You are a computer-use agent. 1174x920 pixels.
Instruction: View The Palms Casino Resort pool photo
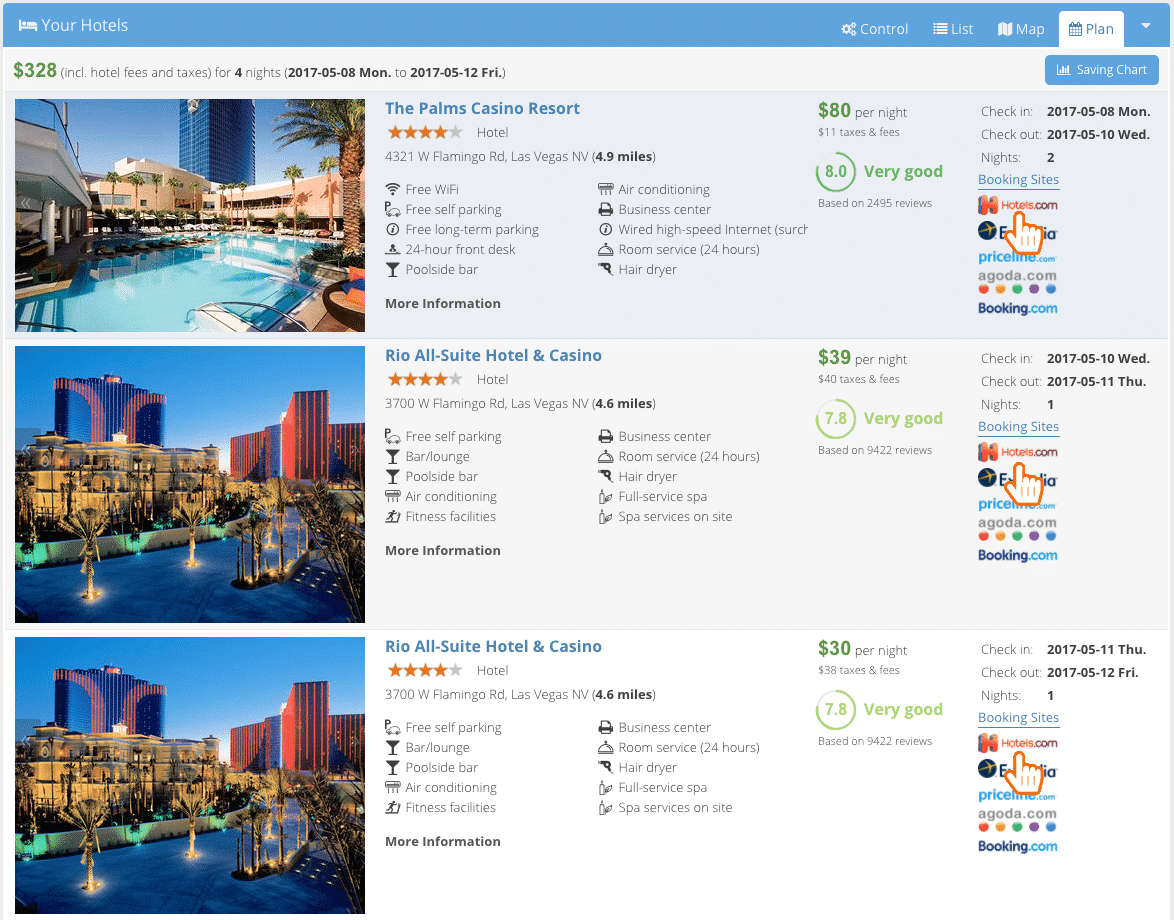coord(190,216)
